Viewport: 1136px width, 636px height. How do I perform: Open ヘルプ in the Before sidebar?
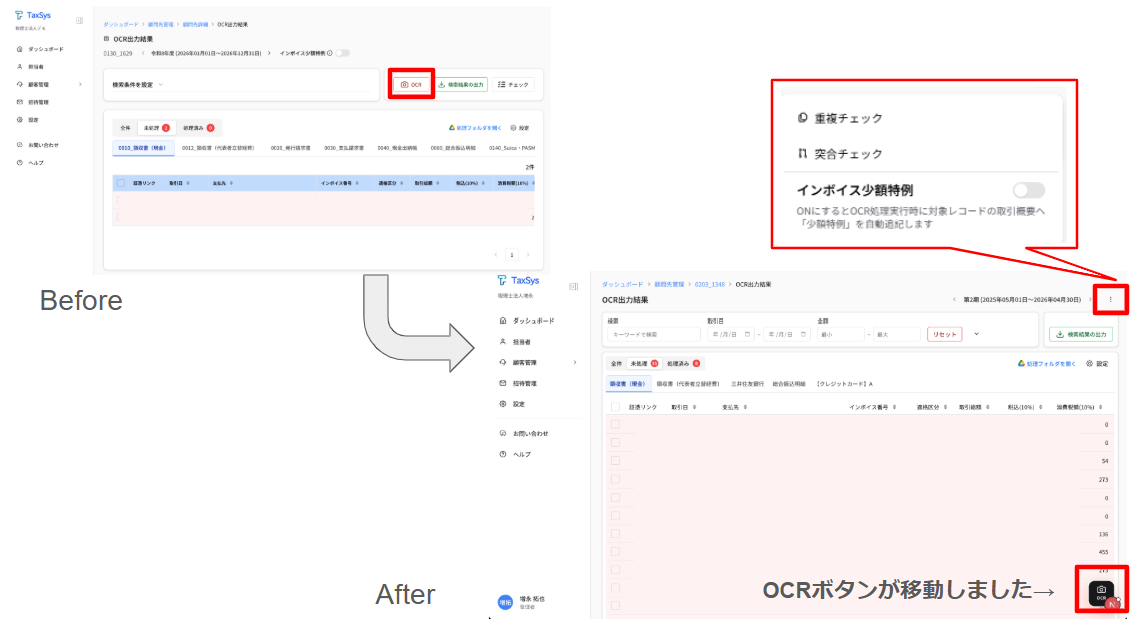[x=30, y=163]
